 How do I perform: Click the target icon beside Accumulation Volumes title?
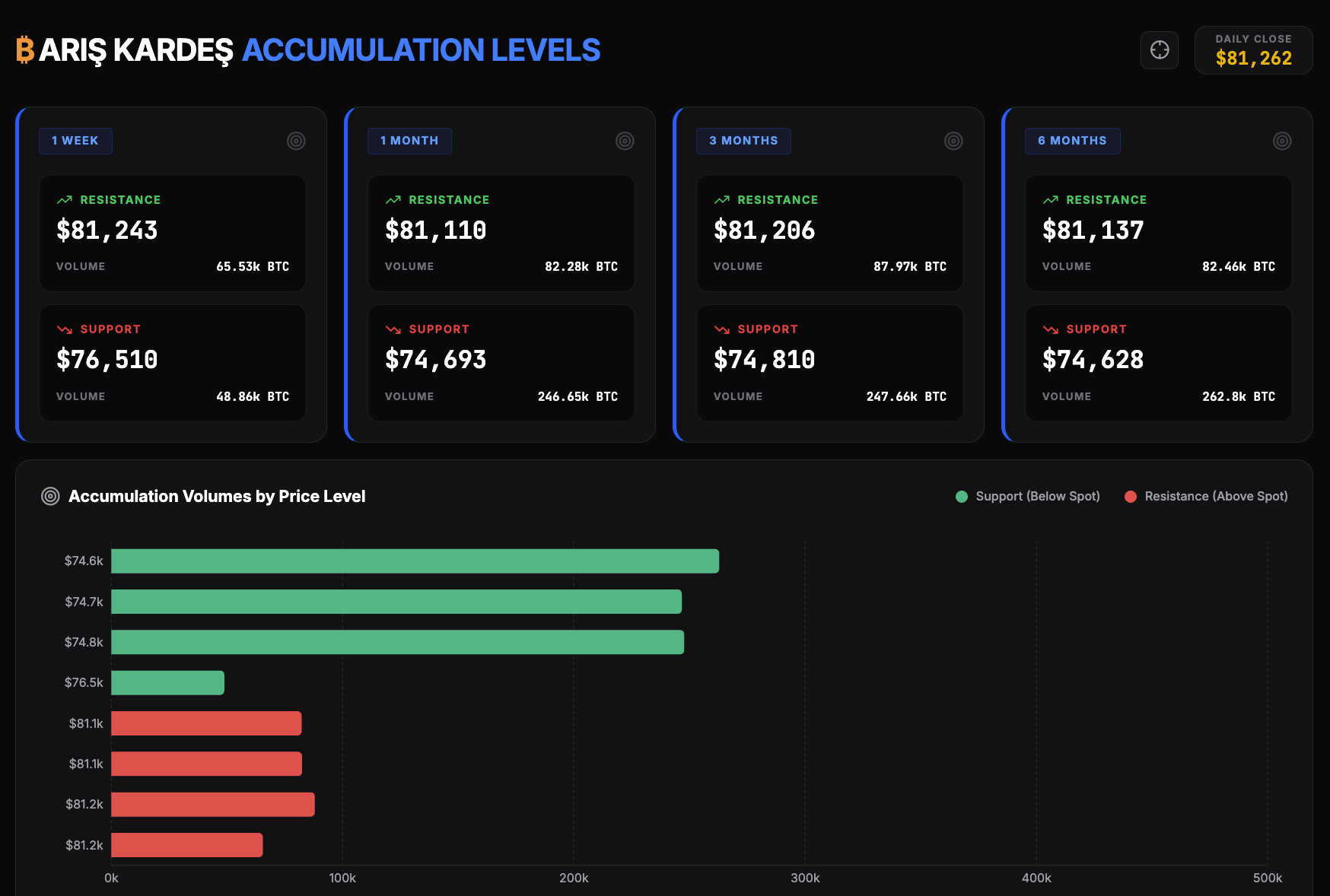(x=50, y=496)
